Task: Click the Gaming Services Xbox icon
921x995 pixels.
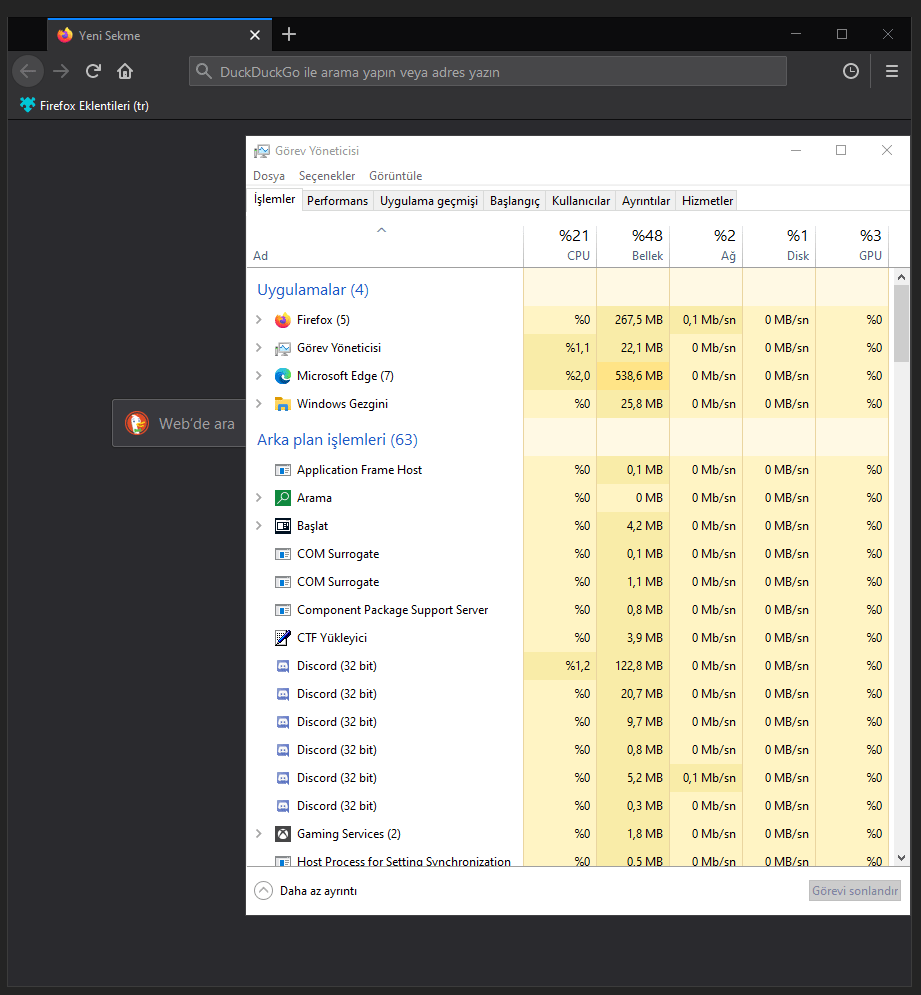Action: pos(282,834)
